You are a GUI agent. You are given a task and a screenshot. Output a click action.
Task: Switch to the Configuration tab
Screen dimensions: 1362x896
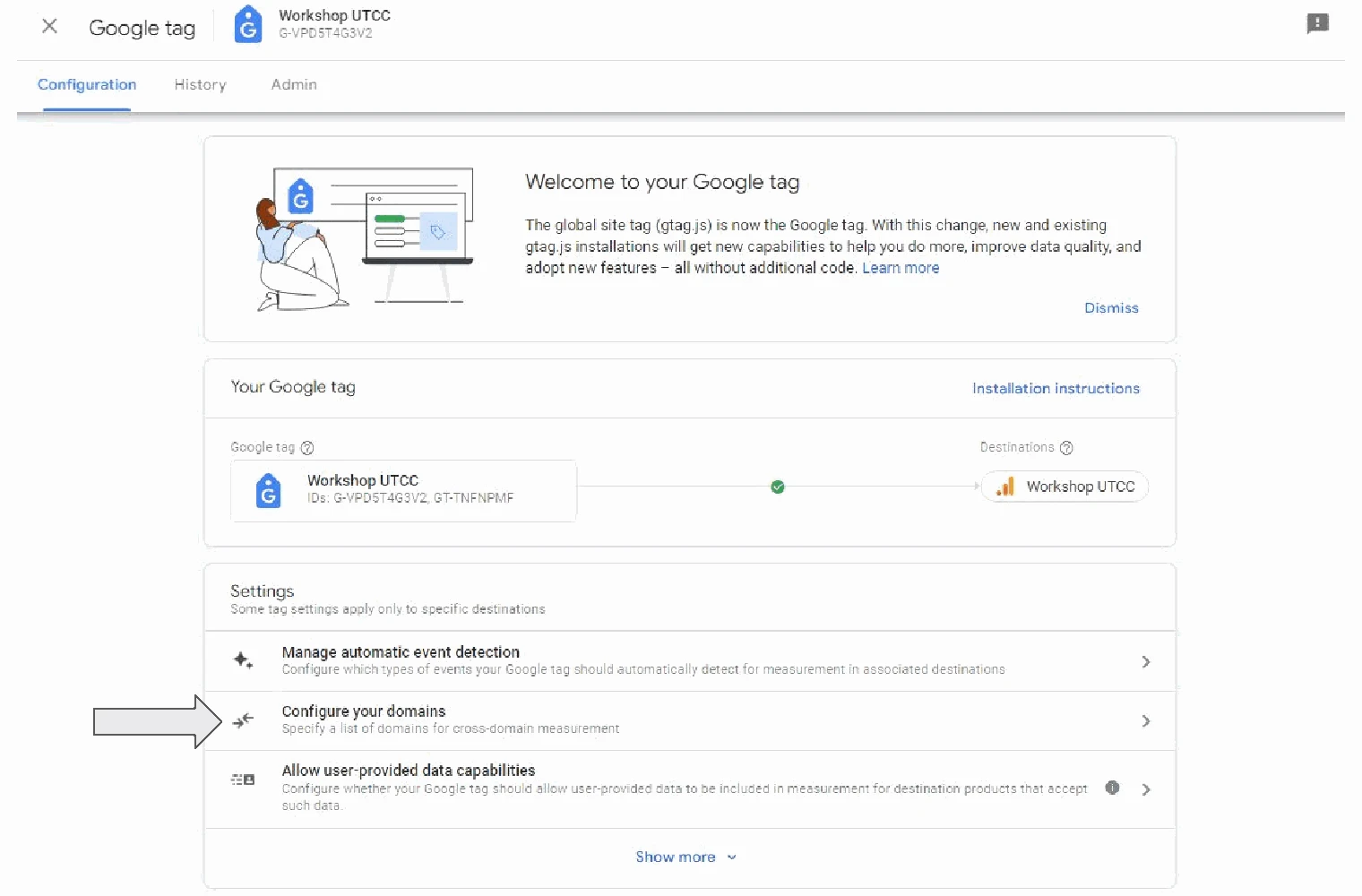click(x=87, y=84)
